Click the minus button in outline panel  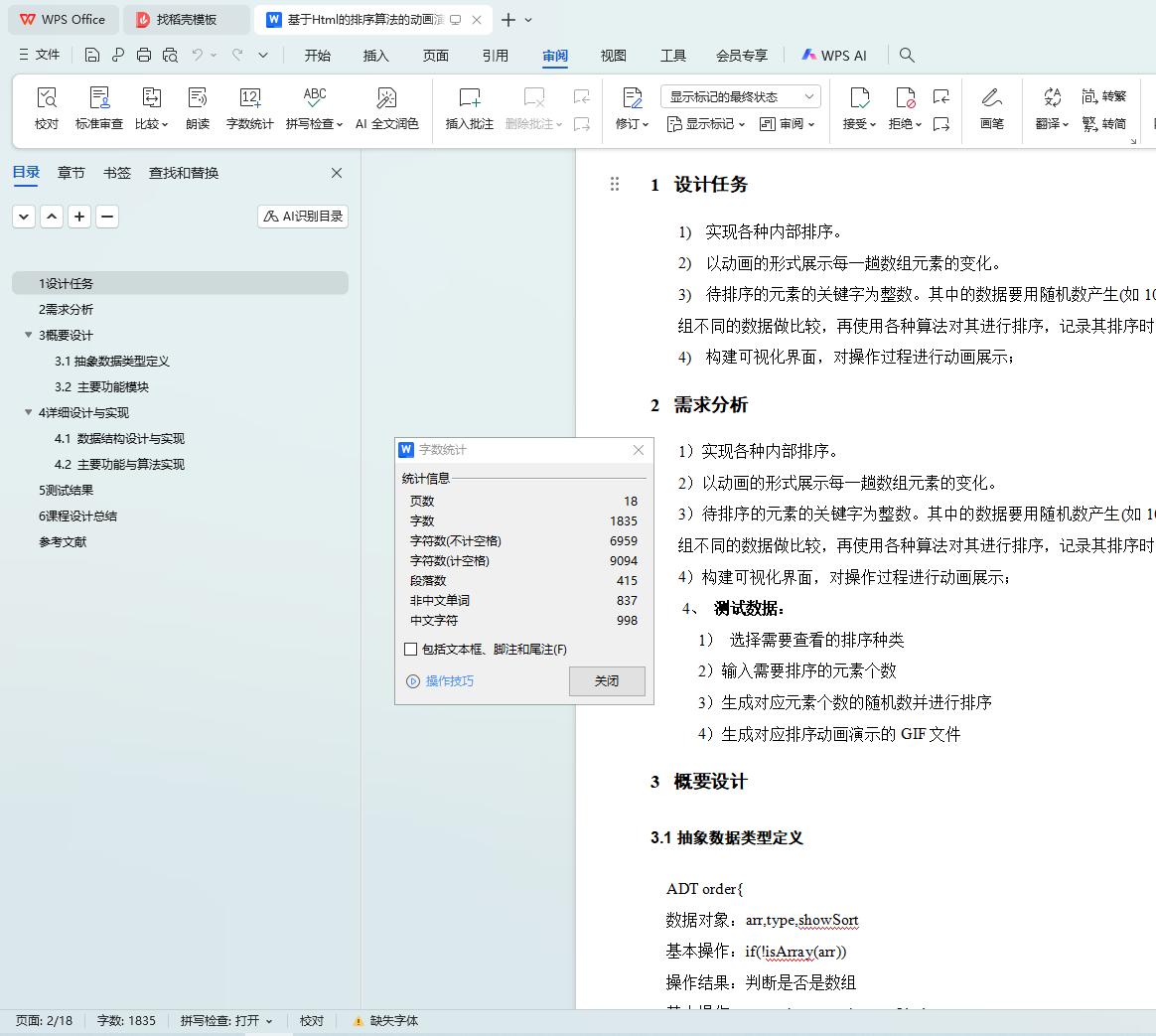(107, 217)
